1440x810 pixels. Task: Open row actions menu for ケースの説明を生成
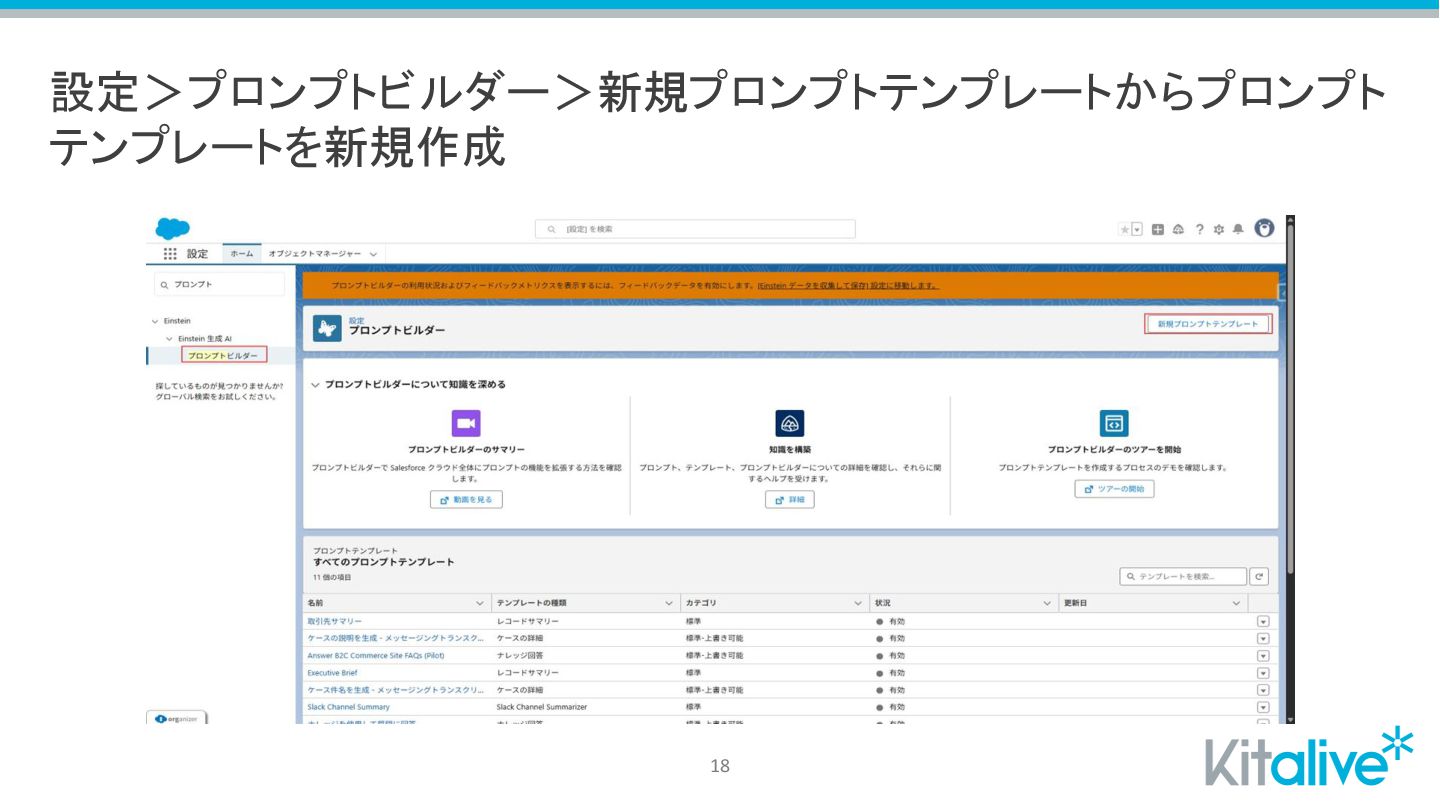1262,638
